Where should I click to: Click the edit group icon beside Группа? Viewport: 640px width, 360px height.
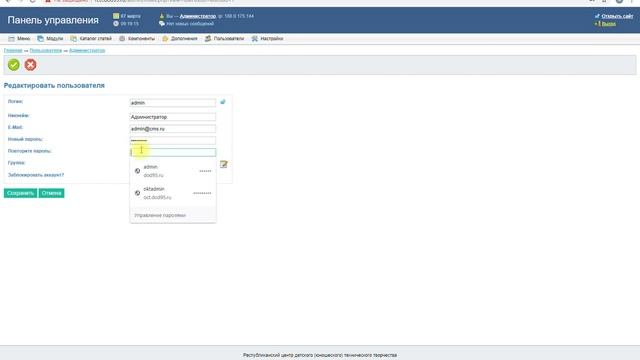click(224, 164)
